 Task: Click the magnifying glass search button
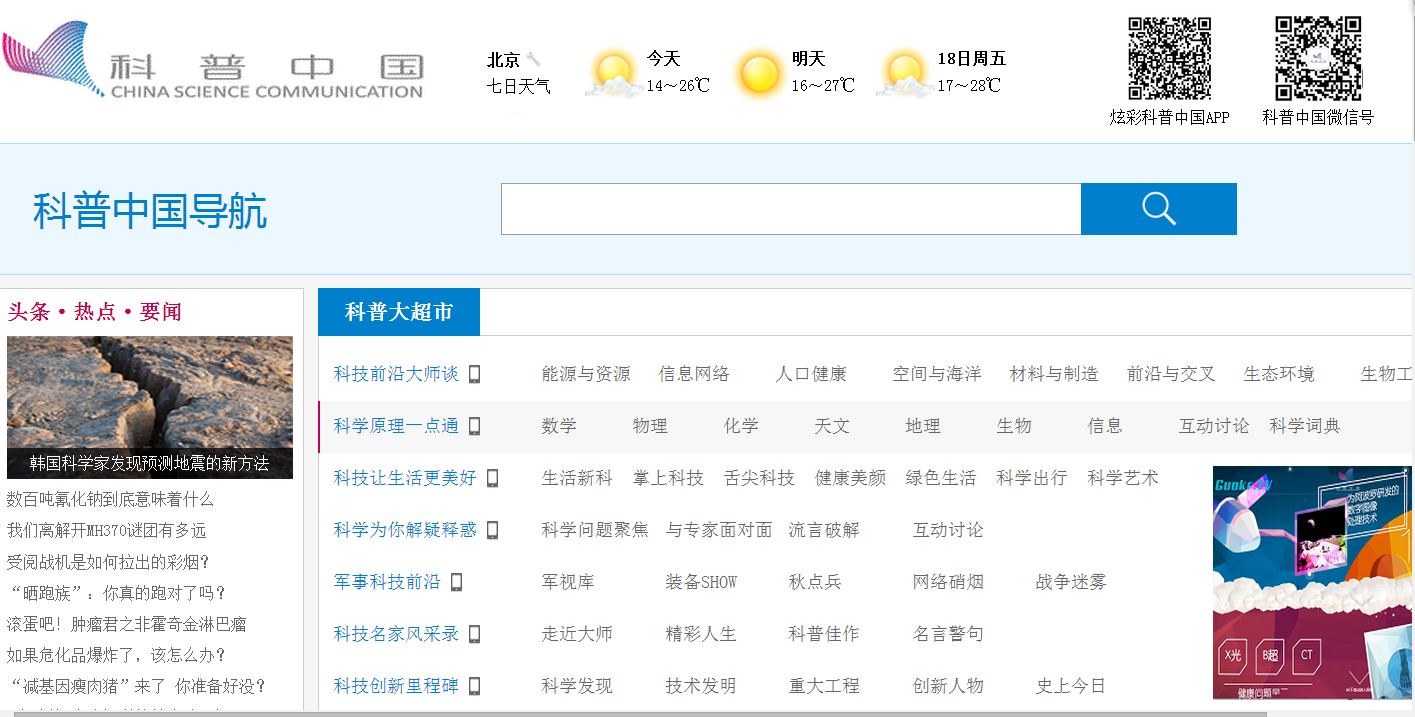point(1158,209)
